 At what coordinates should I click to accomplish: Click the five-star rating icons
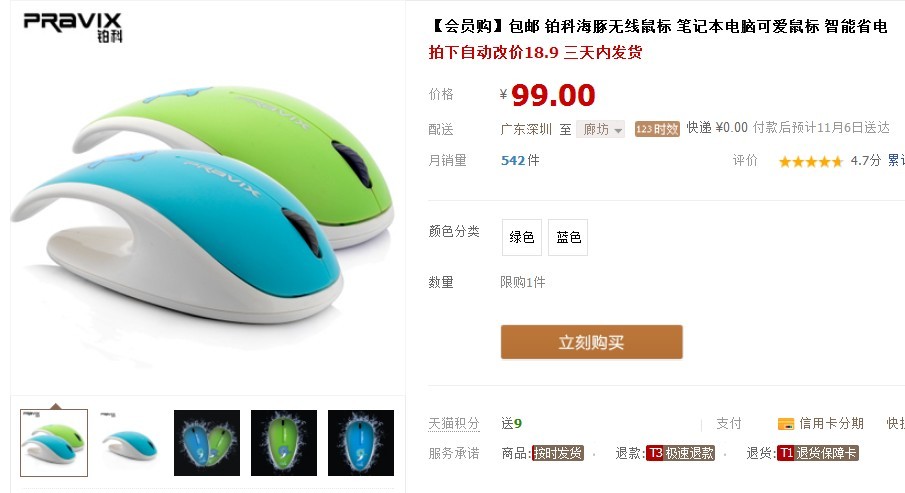pos(810,161)
